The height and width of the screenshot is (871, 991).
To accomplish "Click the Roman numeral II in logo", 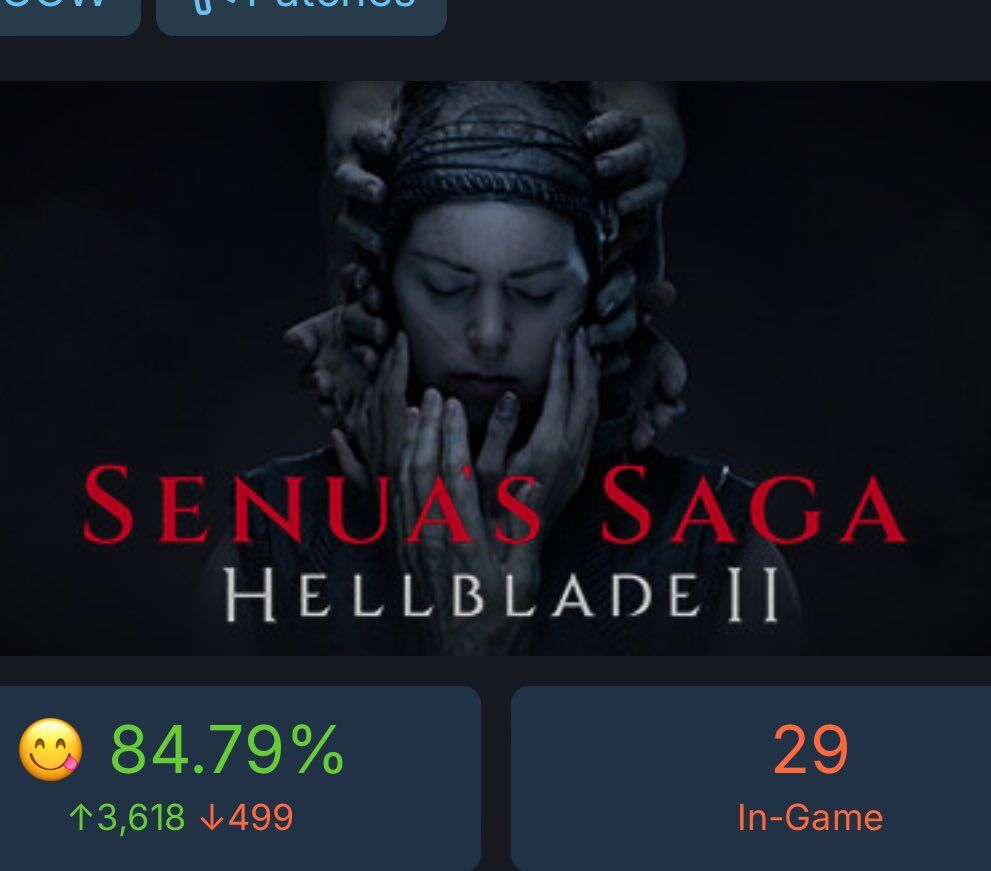I will pos(751,594).
